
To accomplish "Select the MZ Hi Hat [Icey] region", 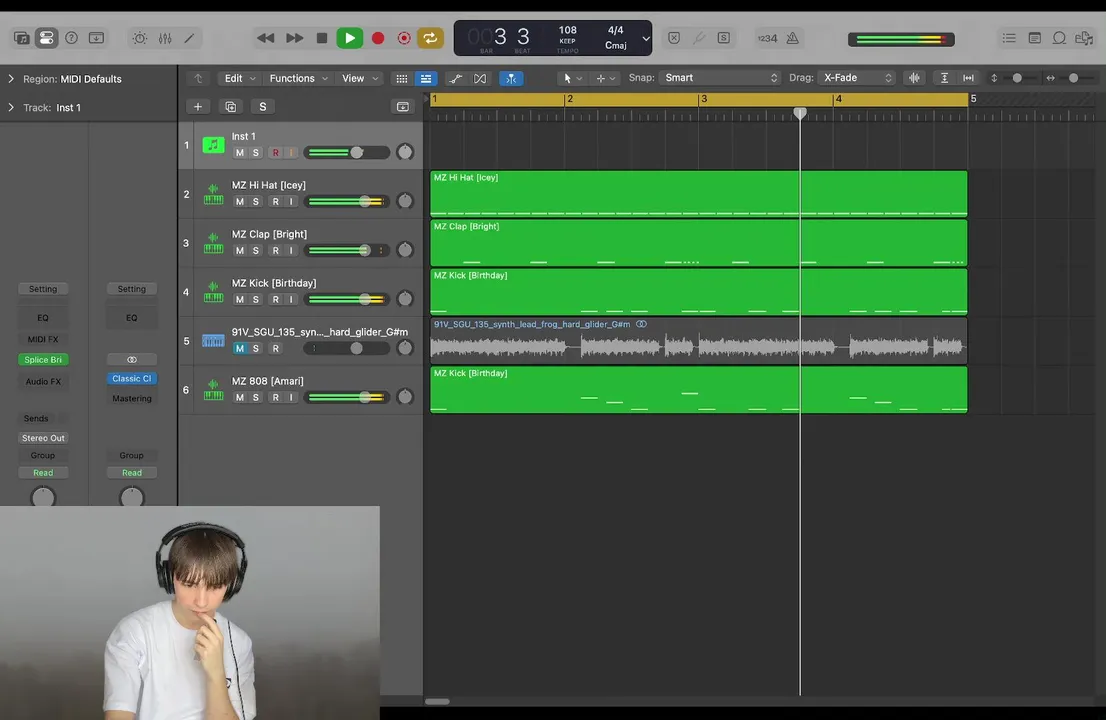I will pyautogui.click(x=698, y=194).
